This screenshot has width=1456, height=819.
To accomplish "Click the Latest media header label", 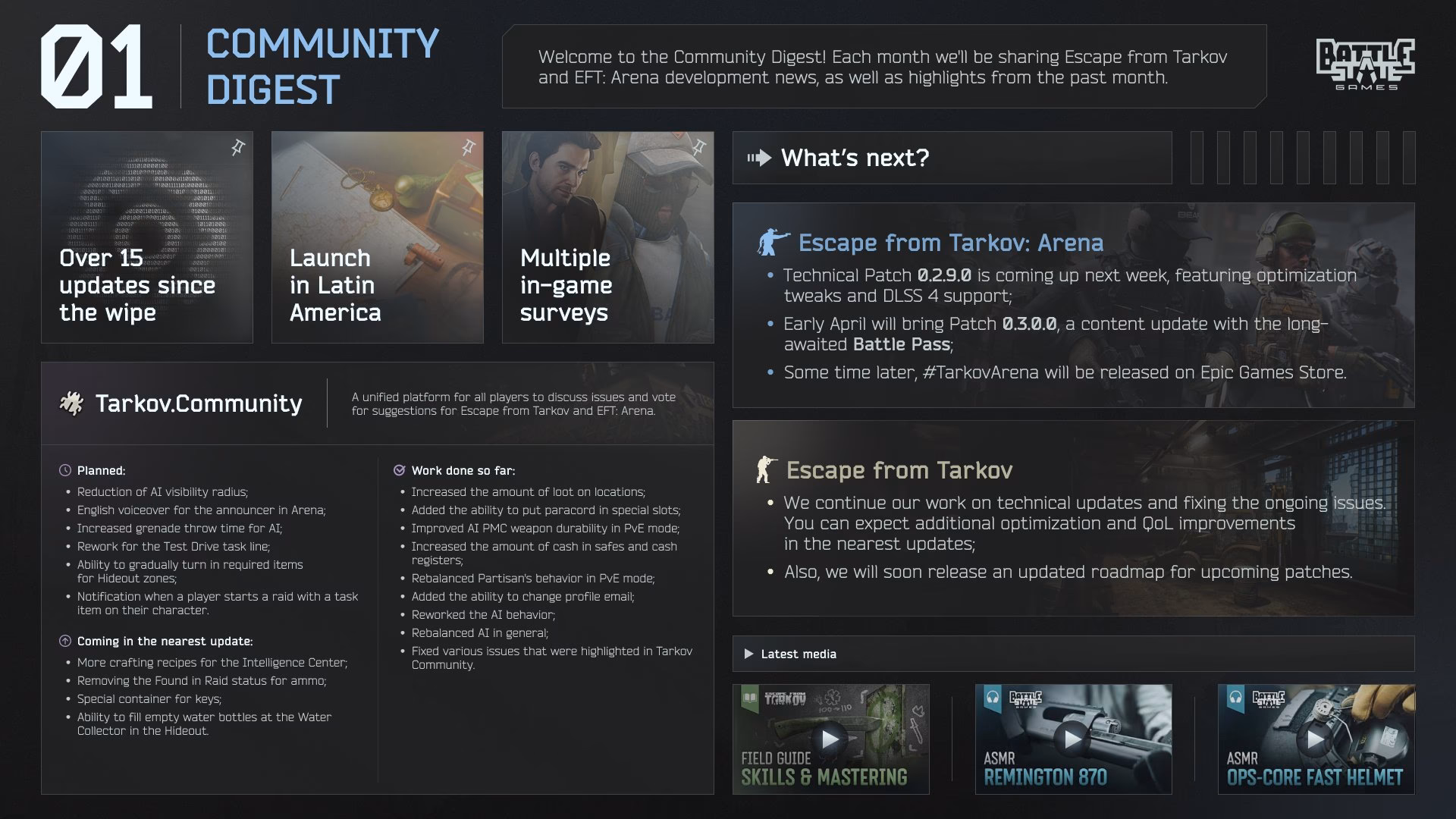I will coord(799,654).
